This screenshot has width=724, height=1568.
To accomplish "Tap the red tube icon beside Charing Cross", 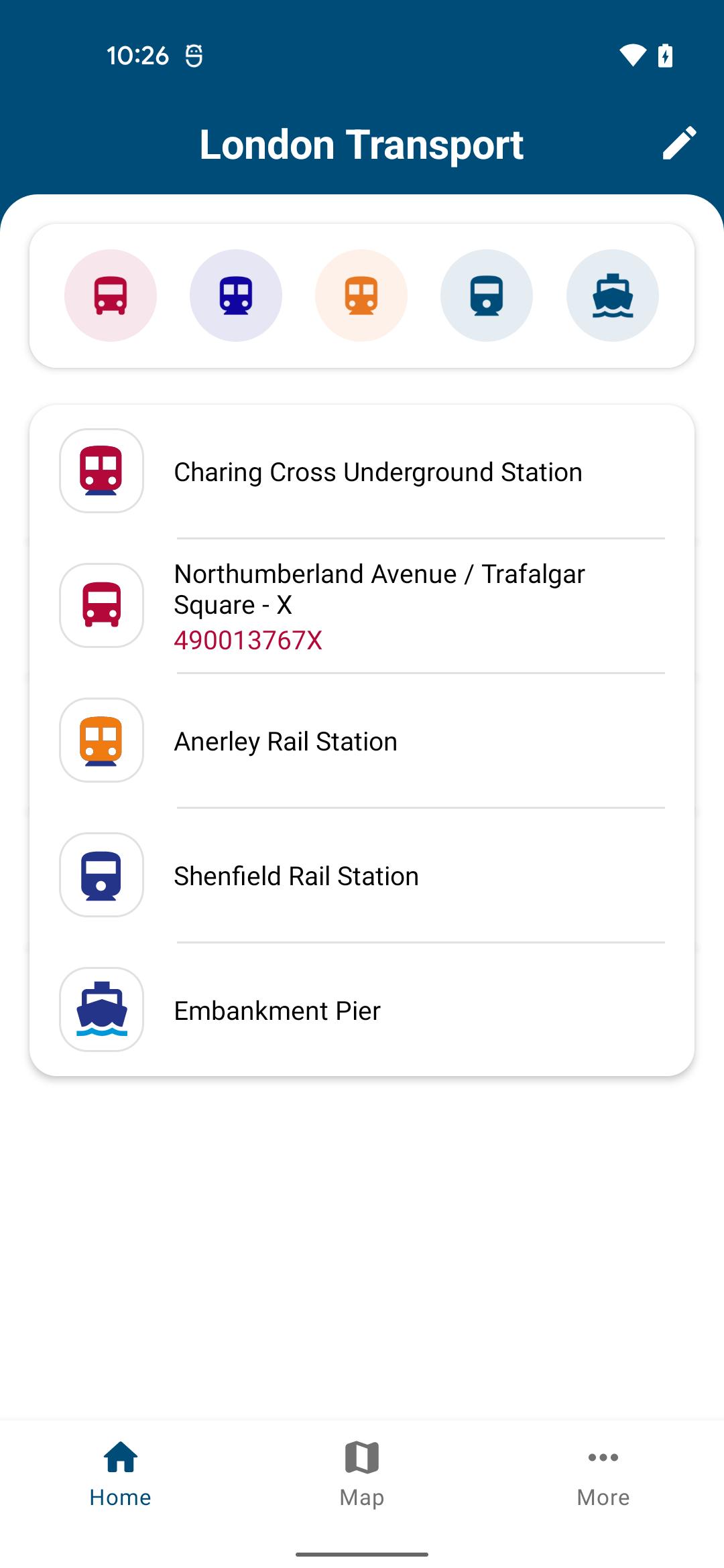I will click(102, 471).
